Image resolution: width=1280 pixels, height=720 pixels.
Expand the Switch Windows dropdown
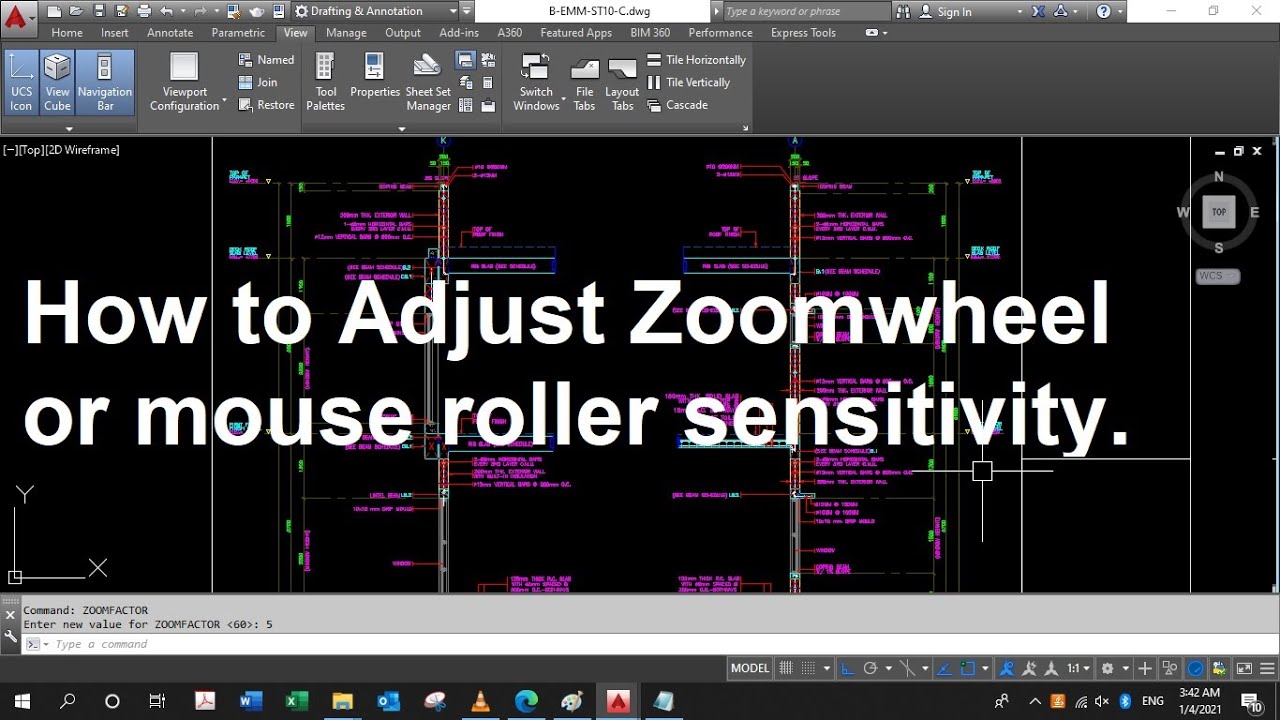[x=563, y=101]
